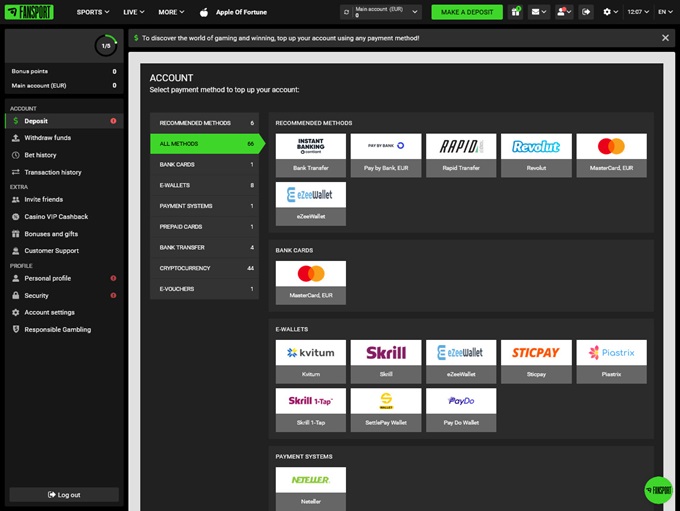Select the Neteller payment system

(311, 485)
